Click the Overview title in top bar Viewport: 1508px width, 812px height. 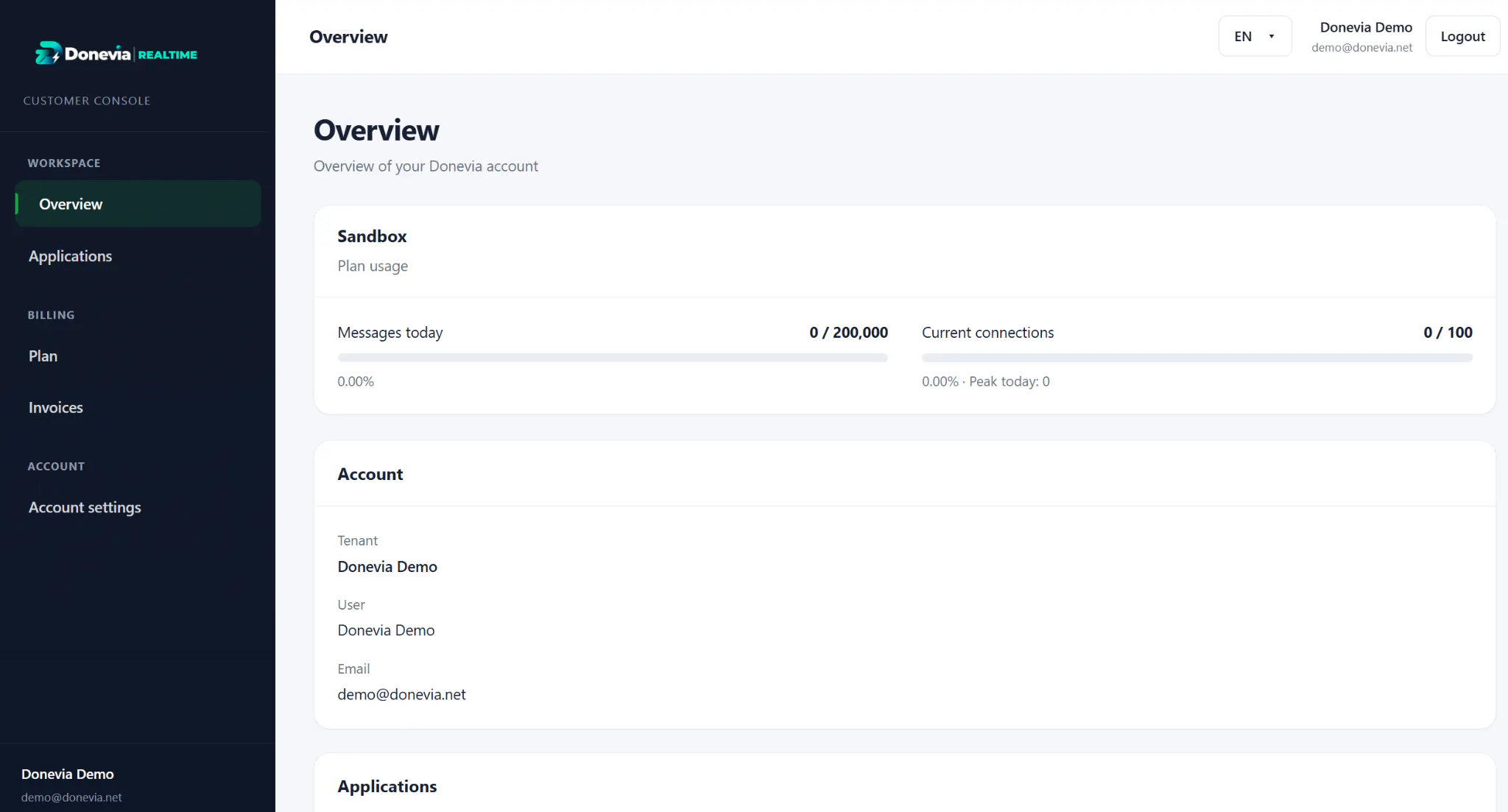pos(348,37)
